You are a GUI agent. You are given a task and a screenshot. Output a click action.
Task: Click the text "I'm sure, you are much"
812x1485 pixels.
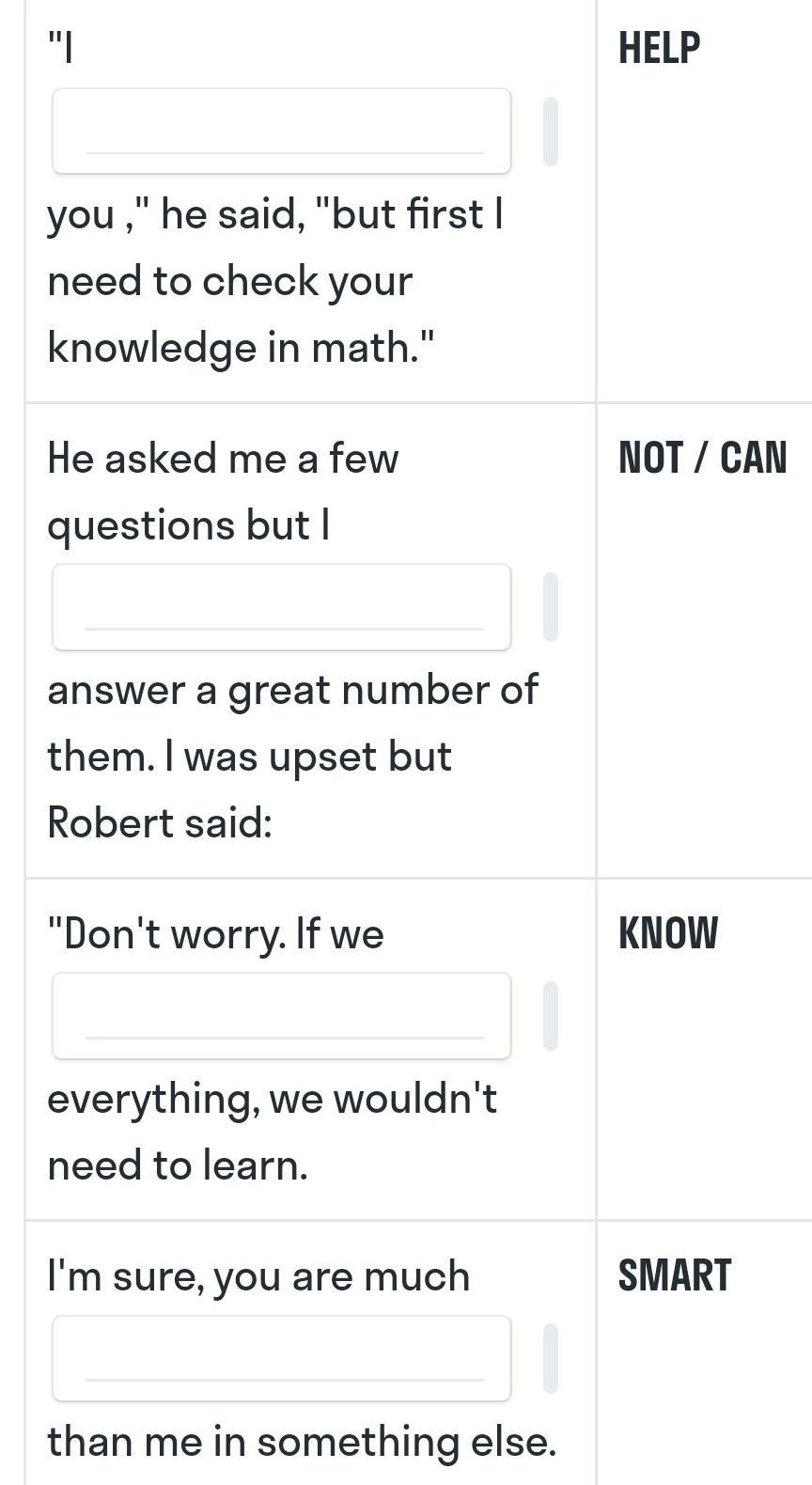click(x=259, y=1276)
